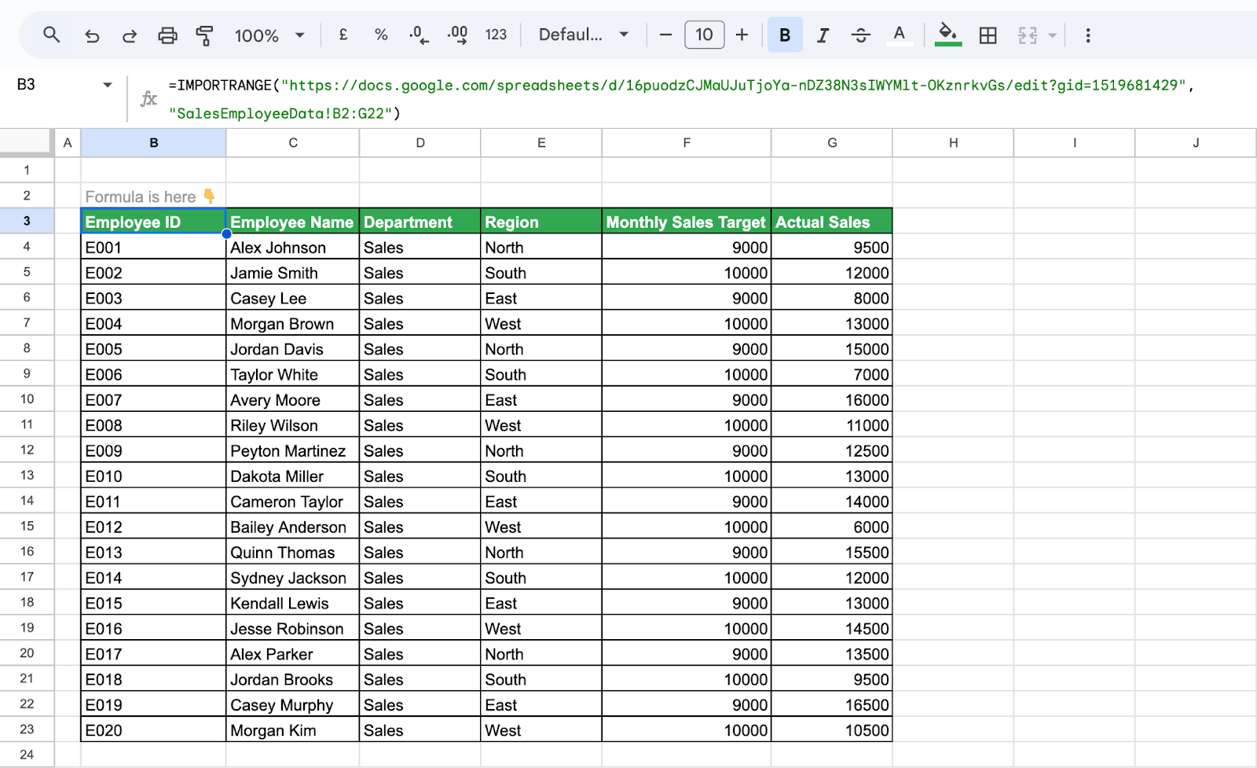
Task: Open the 100% zoom dropdown
Action: [269, 35]
